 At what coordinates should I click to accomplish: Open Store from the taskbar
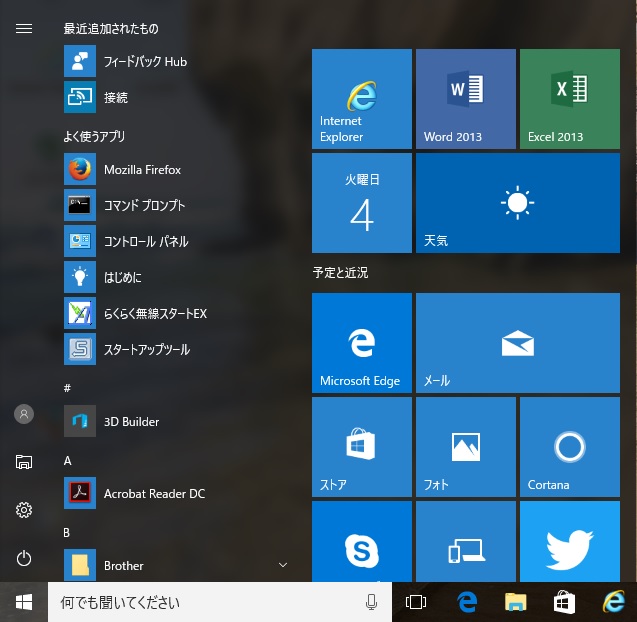pos(564,602)
